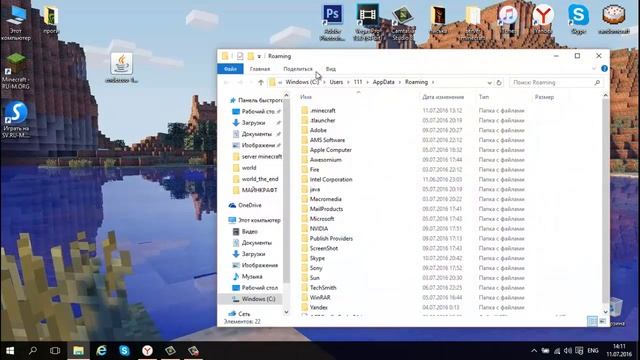Select the Java file on desktop

pos(122,68)
